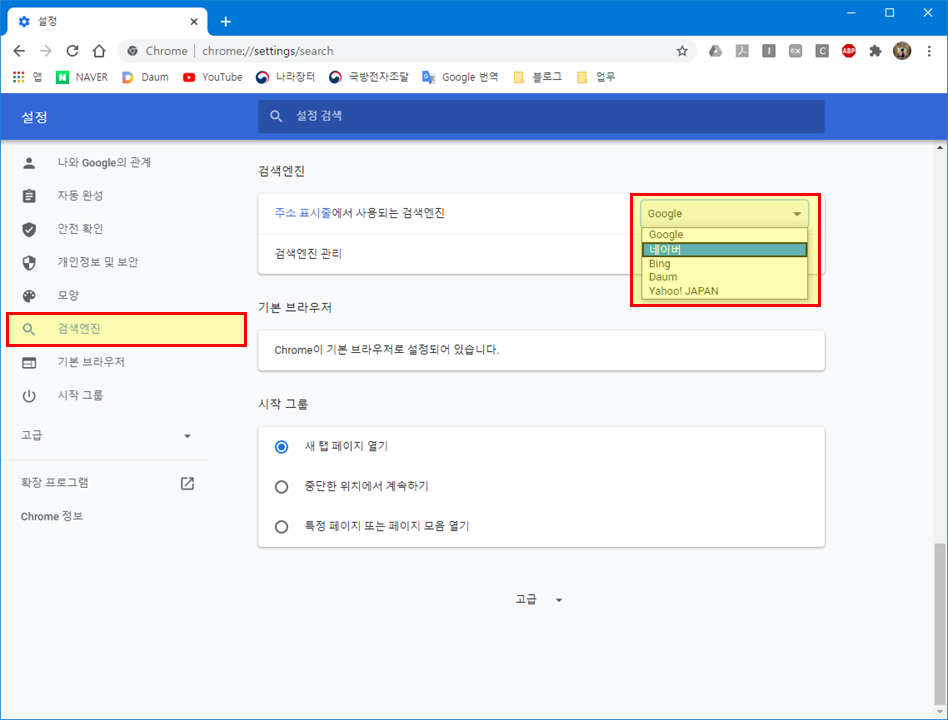Open 검색엔진 settings in sidebar
The height and width of the screenshot is (720, 948).
126,329
